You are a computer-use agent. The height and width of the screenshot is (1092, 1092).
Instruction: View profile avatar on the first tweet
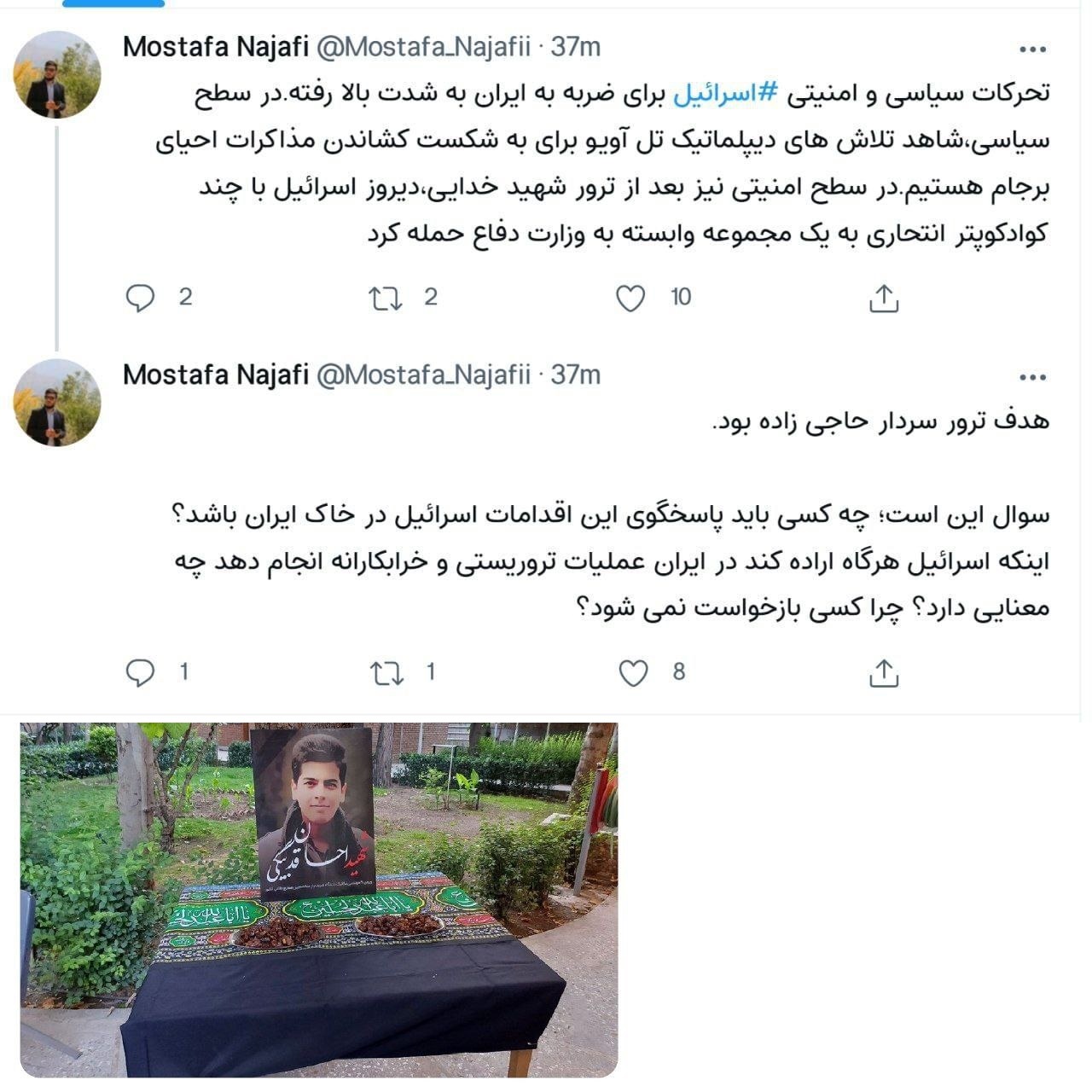click(x=57, y=76)
